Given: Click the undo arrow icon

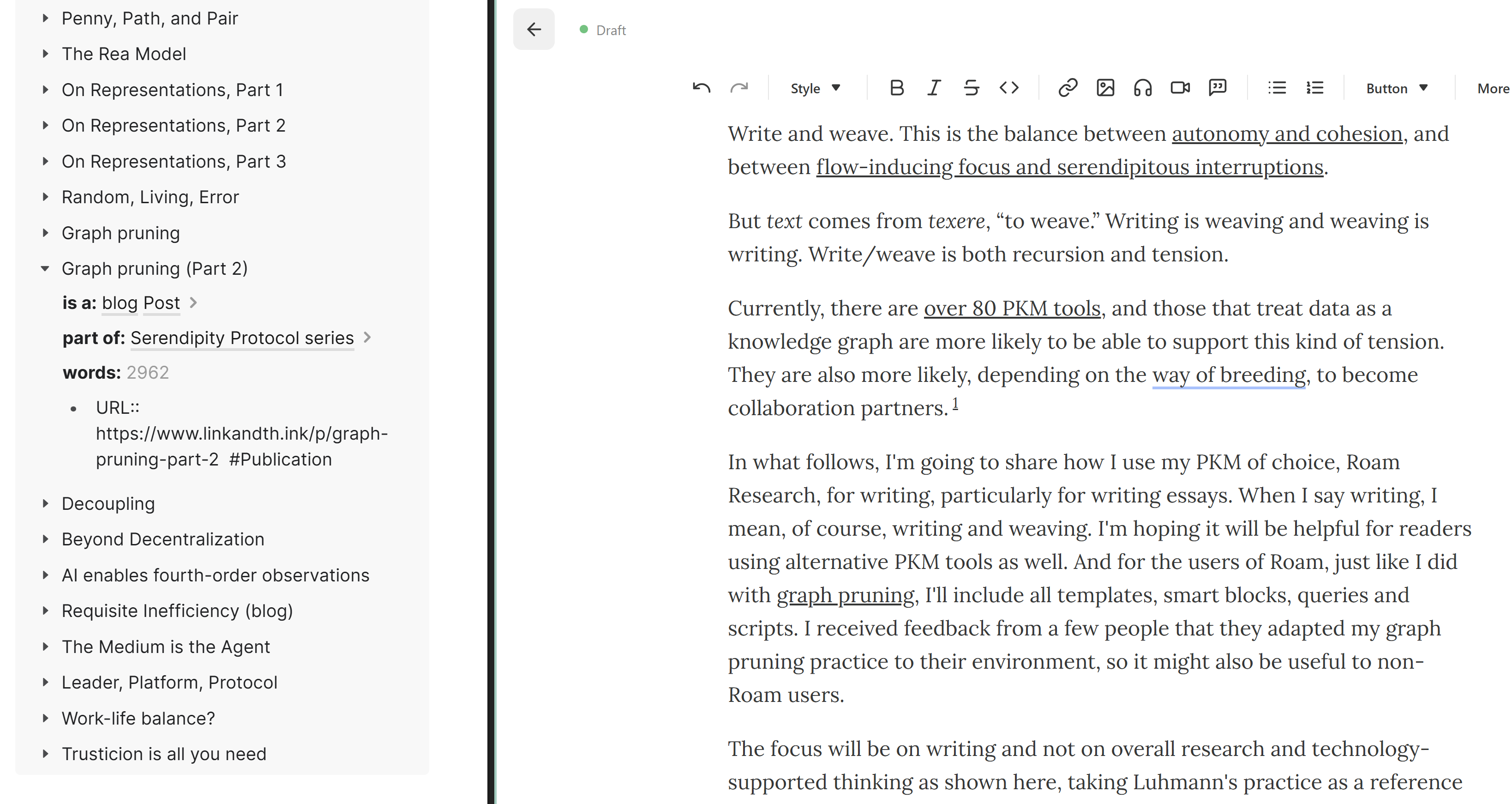Looking at the screenshot, I should pyautogui.click(x=702, y=88).
